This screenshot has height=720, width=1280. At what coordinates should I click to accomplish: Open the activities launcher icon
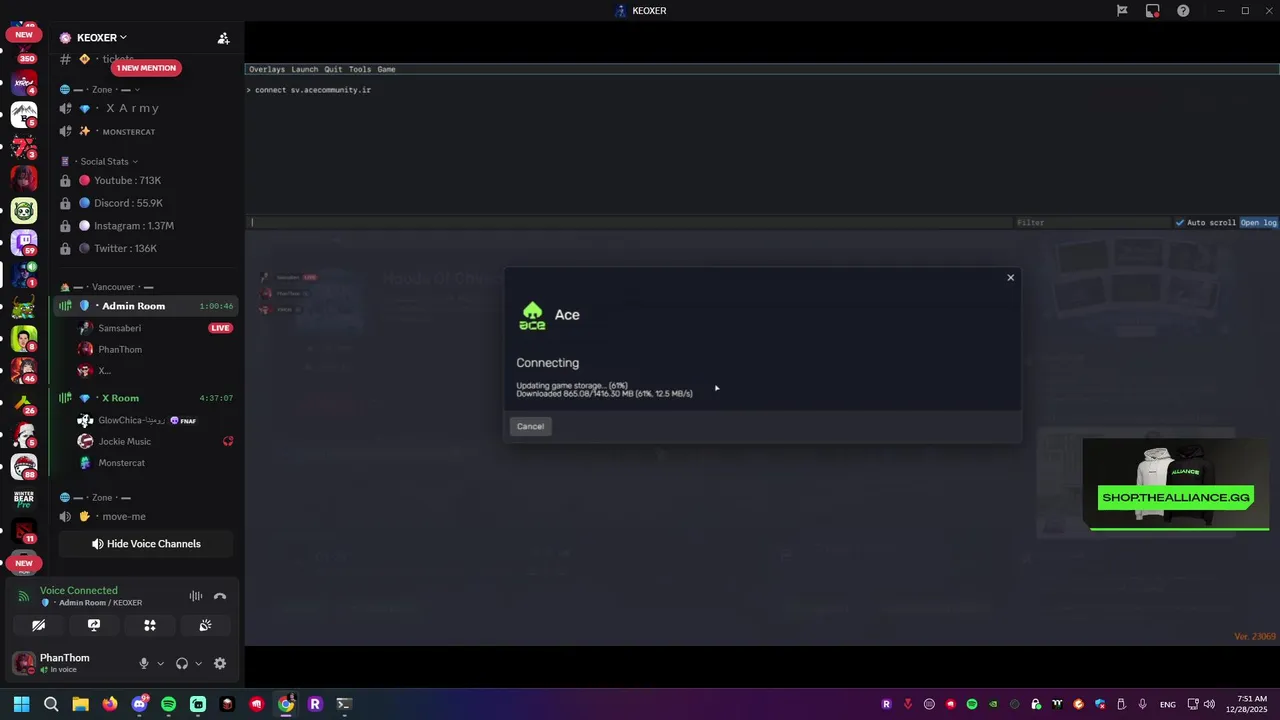(150, 625)
